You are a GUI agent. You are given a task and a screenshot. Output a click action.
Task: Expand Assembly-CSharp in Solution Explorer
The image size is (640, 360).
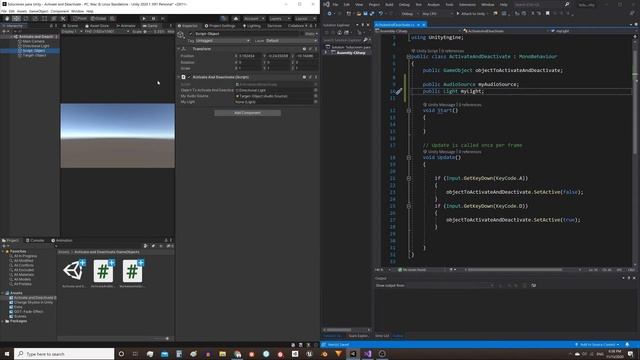[326, 53]
